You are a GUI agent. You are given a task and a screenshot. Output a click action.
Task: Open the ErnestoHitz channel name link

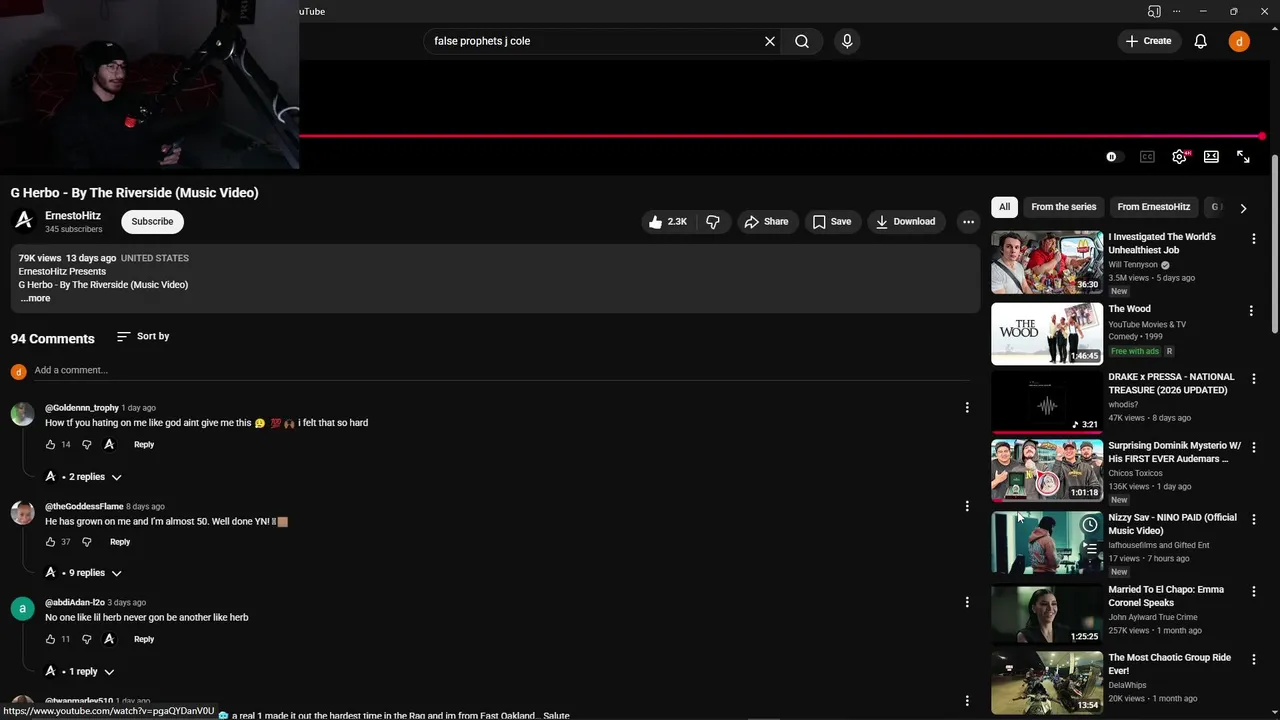click(x=73, y=215)
